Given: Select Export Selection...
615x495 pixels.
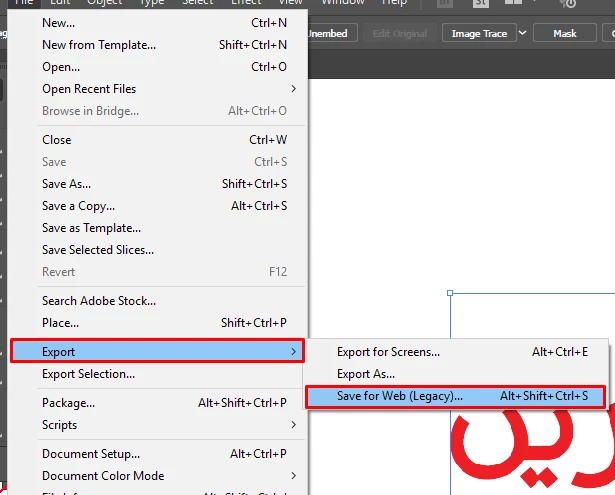Looking at the screenshot, I should (x=157, y=373).
